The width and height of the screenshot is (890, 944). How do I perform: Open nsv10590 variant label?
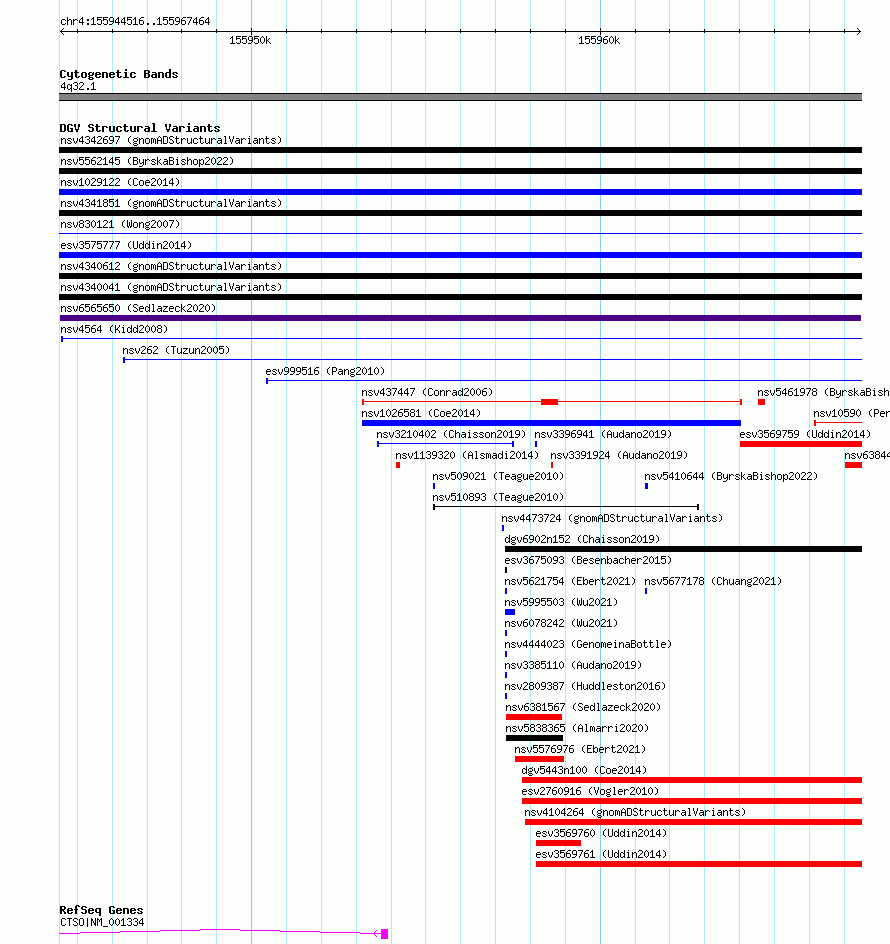click(x=851, y=414)
